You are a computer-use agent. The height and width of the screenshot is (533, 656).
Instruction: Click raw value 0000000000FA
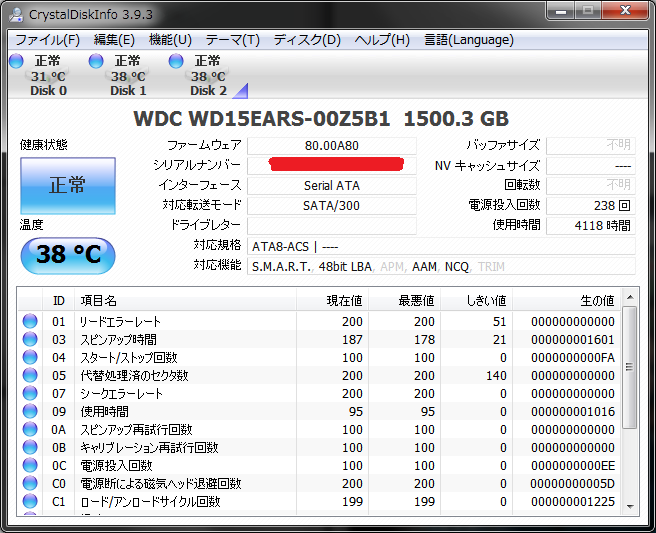(573, 357)
